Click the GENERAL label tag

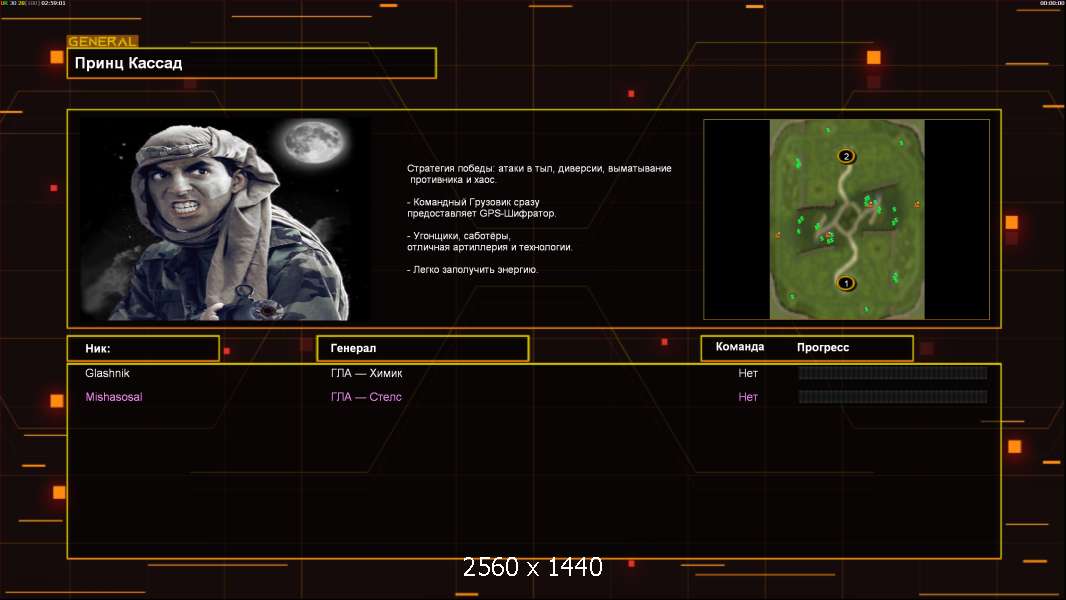click(x=103, y=41)
